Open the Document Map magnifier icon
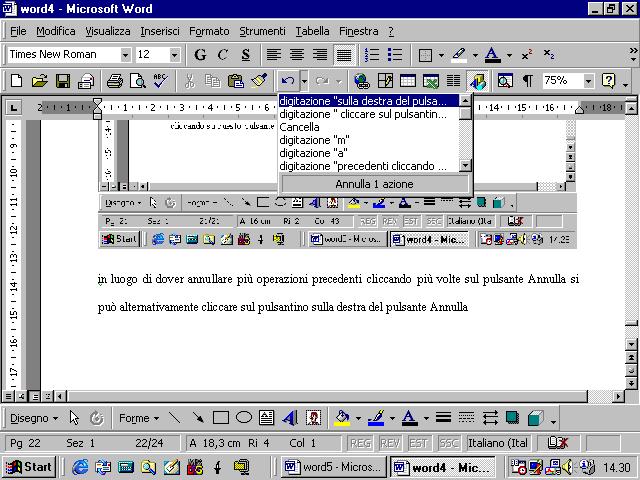 pos(505,81)
